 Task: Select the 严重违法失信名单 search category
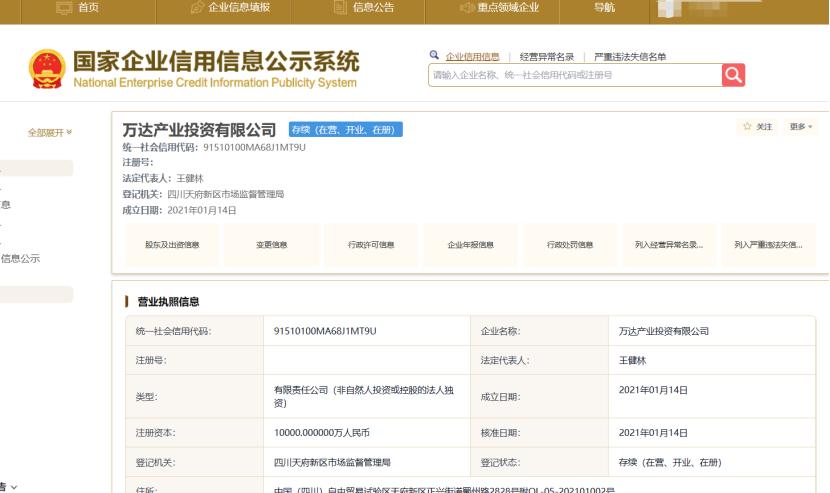(630, 57)
